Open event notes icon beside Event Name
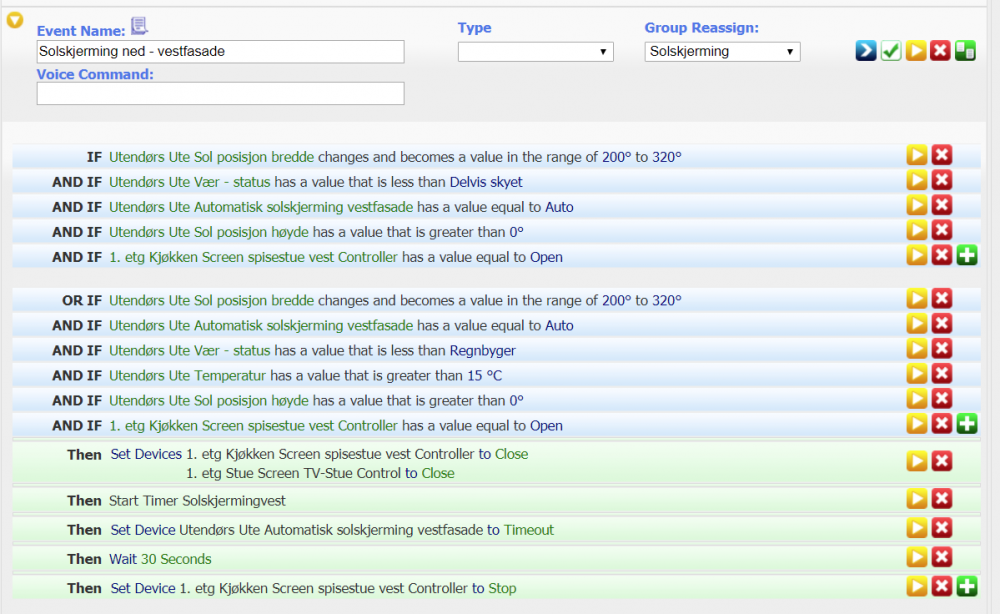 tap(139, 27)
